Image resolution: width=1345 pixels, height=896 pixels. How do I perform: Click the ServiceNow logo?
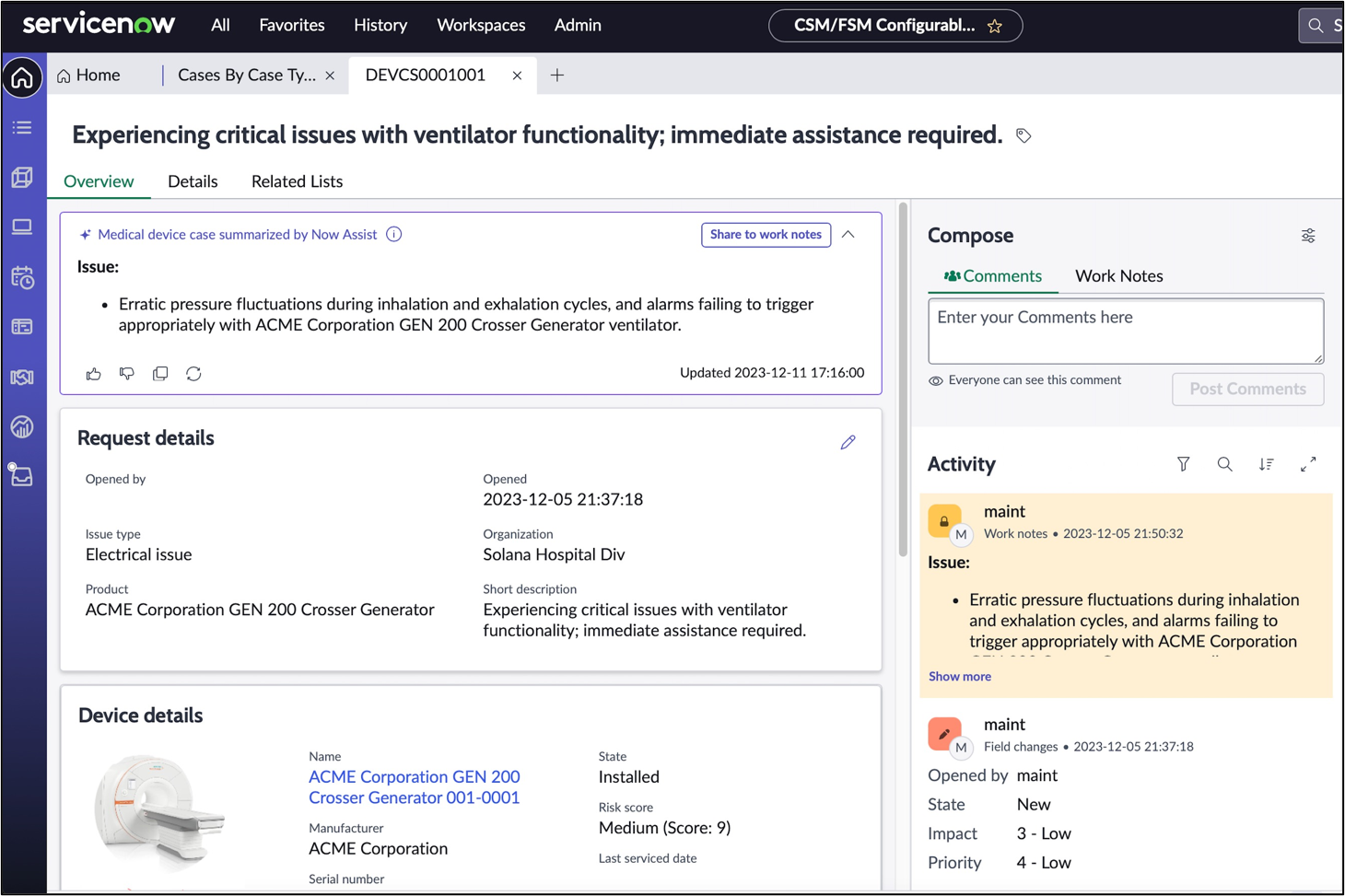click(x=99, y=25)
